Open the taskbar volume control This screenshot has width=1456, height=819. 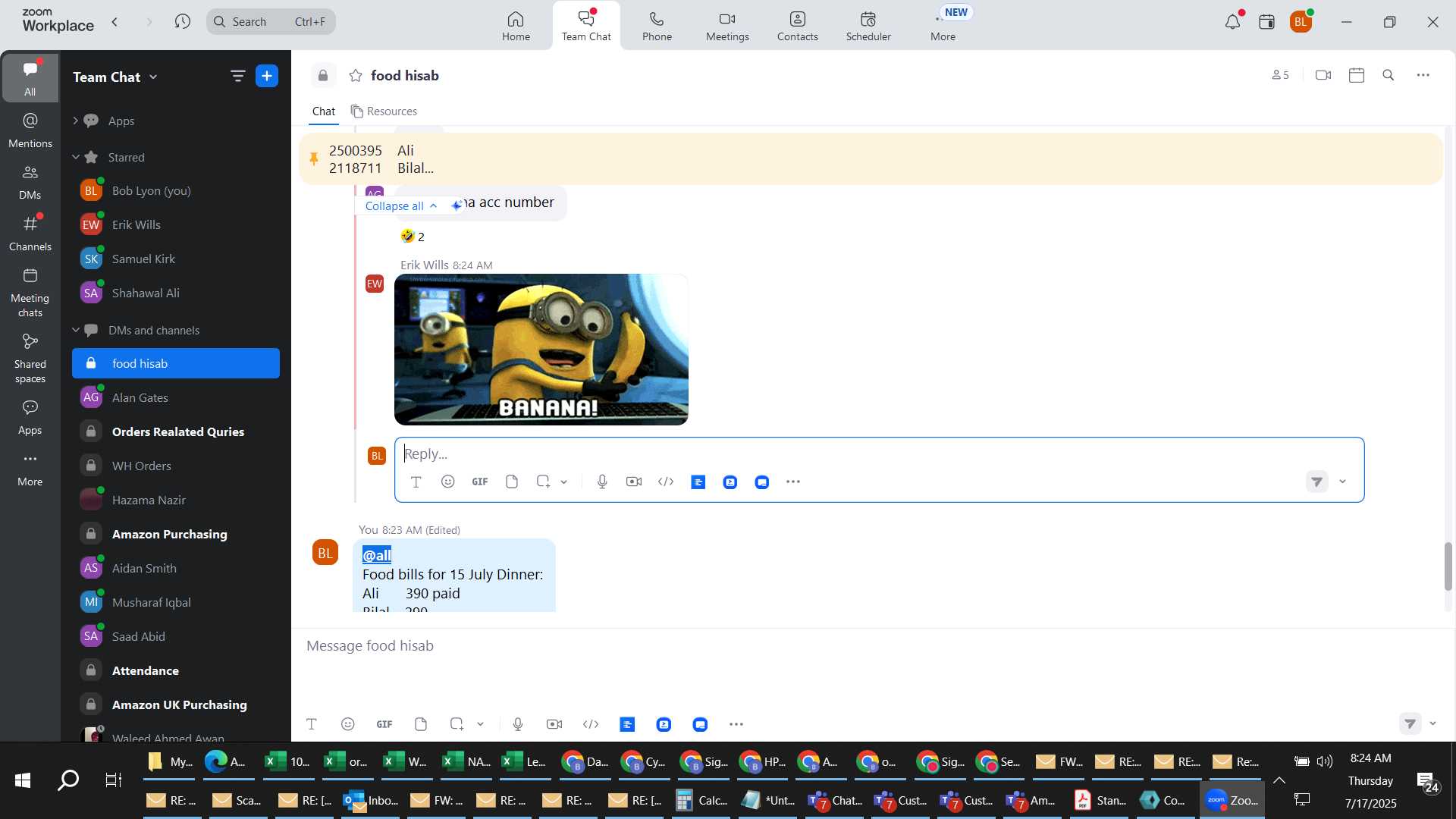[1325, 762]
